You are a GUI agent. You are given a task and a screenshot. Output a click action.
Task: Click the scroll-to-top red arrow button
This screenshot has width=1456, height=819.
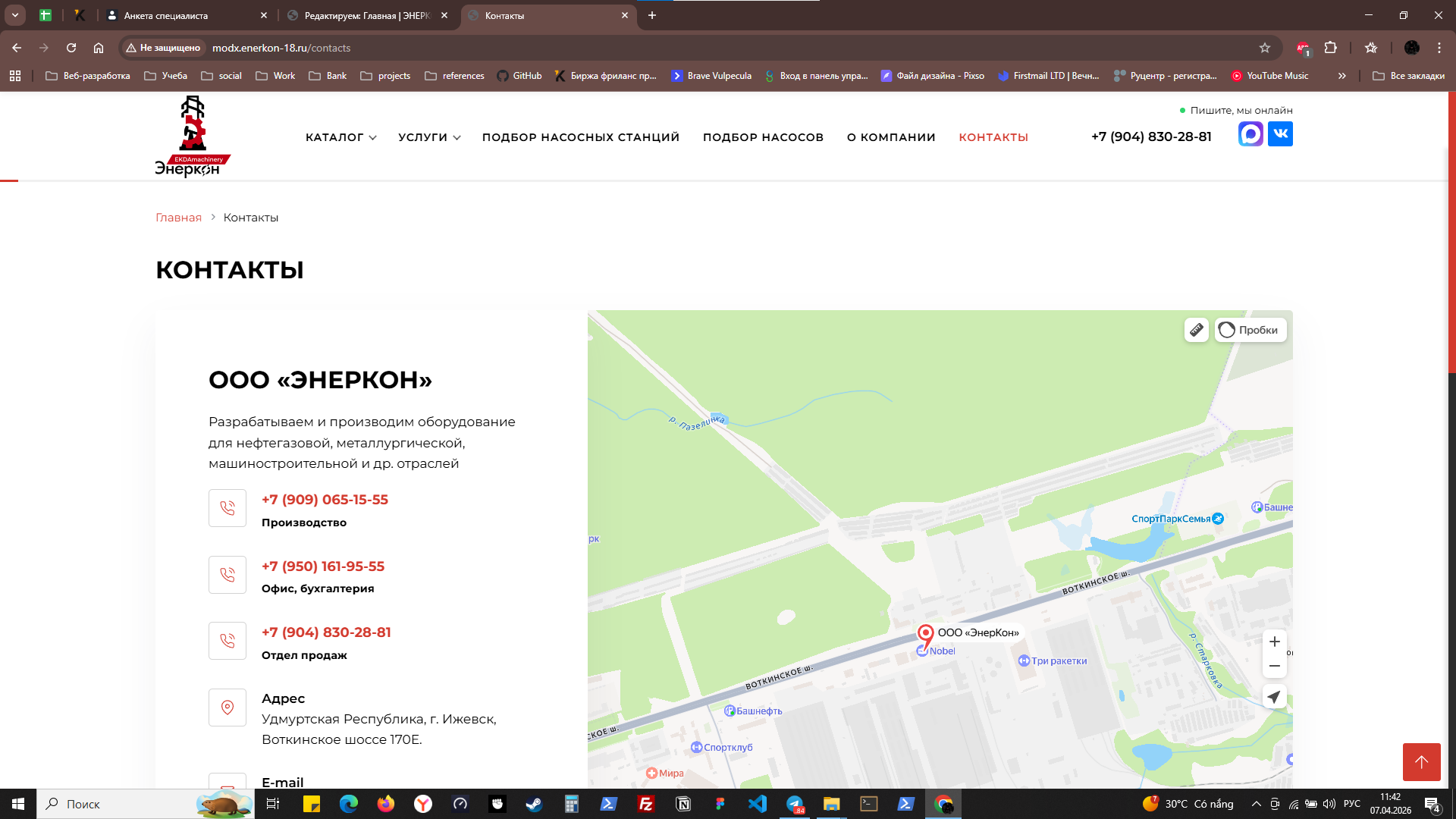(x=1421, y=761)
